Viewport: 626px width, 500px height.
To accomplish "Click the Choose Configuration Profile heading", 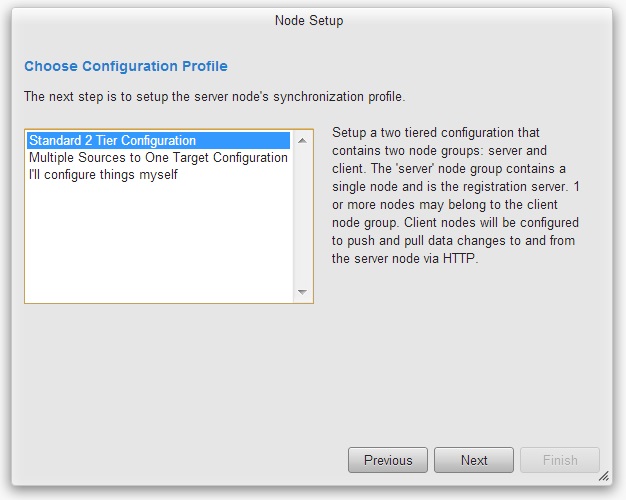I will point(126,66).
